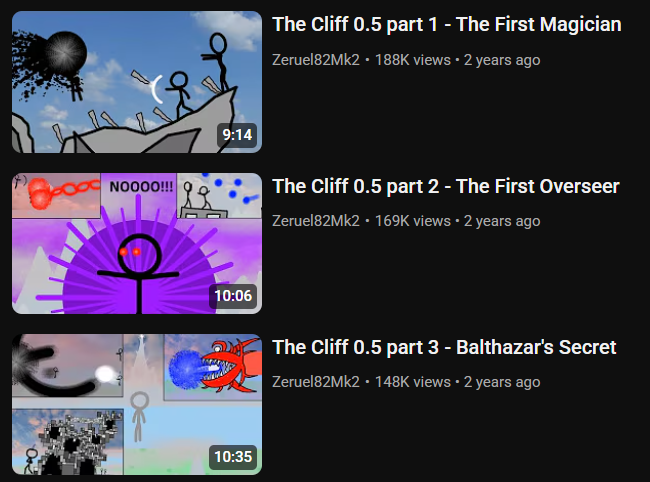
Task: Click the 10:35 duration badge
Action: tap(233, 457)
